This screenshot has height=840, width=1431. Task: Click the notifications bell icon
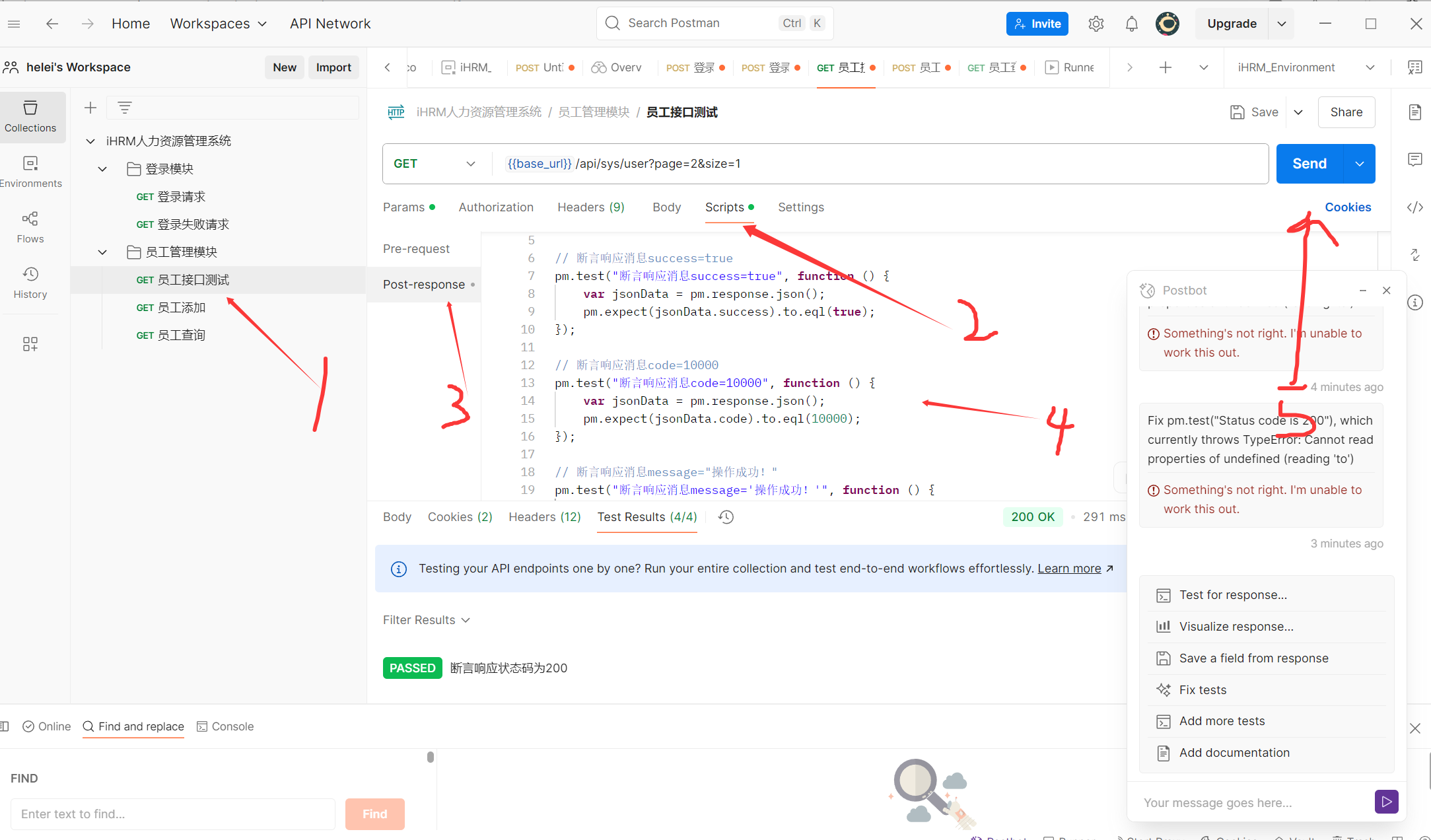point(1131,24)
